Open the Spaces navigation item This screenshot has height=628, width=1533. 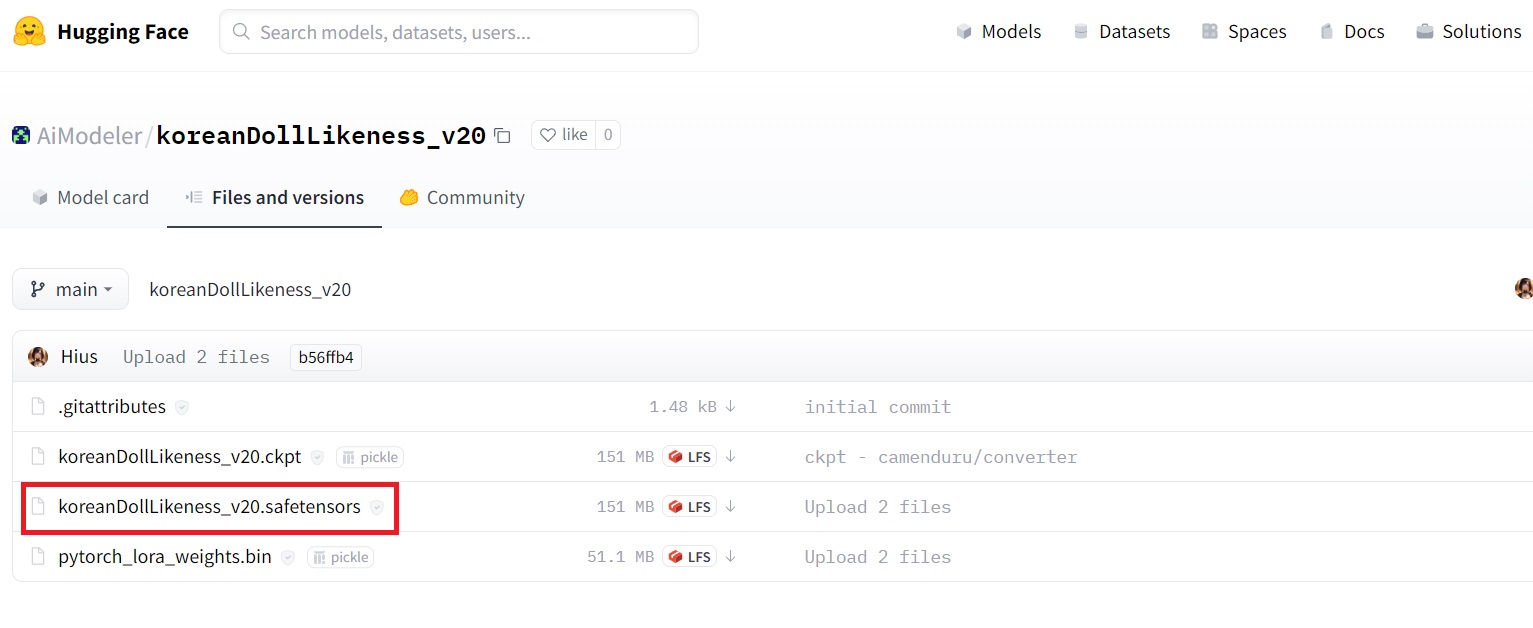1244,32
